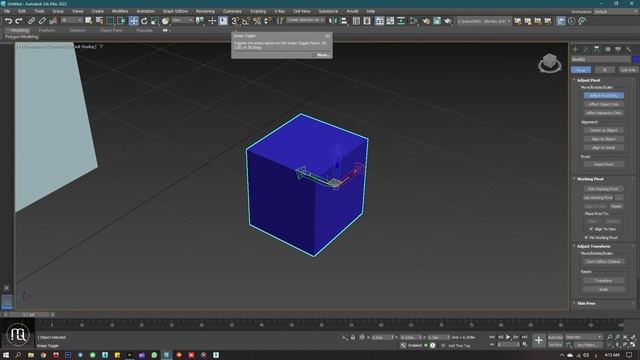This screenshot has width=640, height=360.
Task: Open the Layer Explorer icon
Action: point(367,21)
